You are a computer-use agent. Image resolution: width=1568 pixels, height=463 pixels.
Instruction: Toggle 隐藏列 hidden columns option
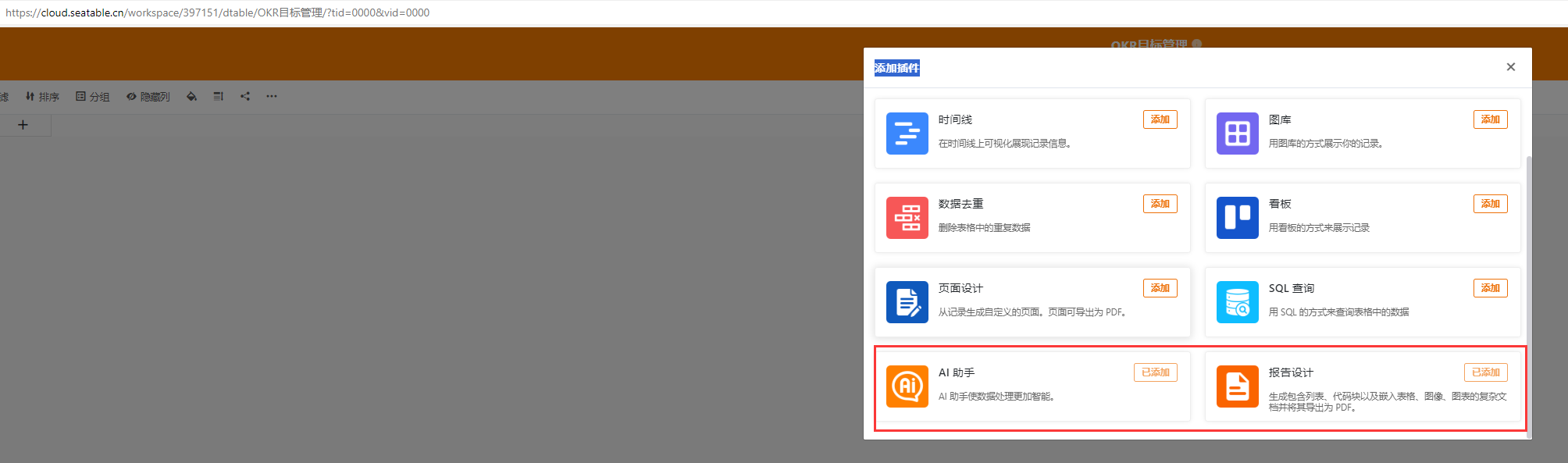coord(148,97)
